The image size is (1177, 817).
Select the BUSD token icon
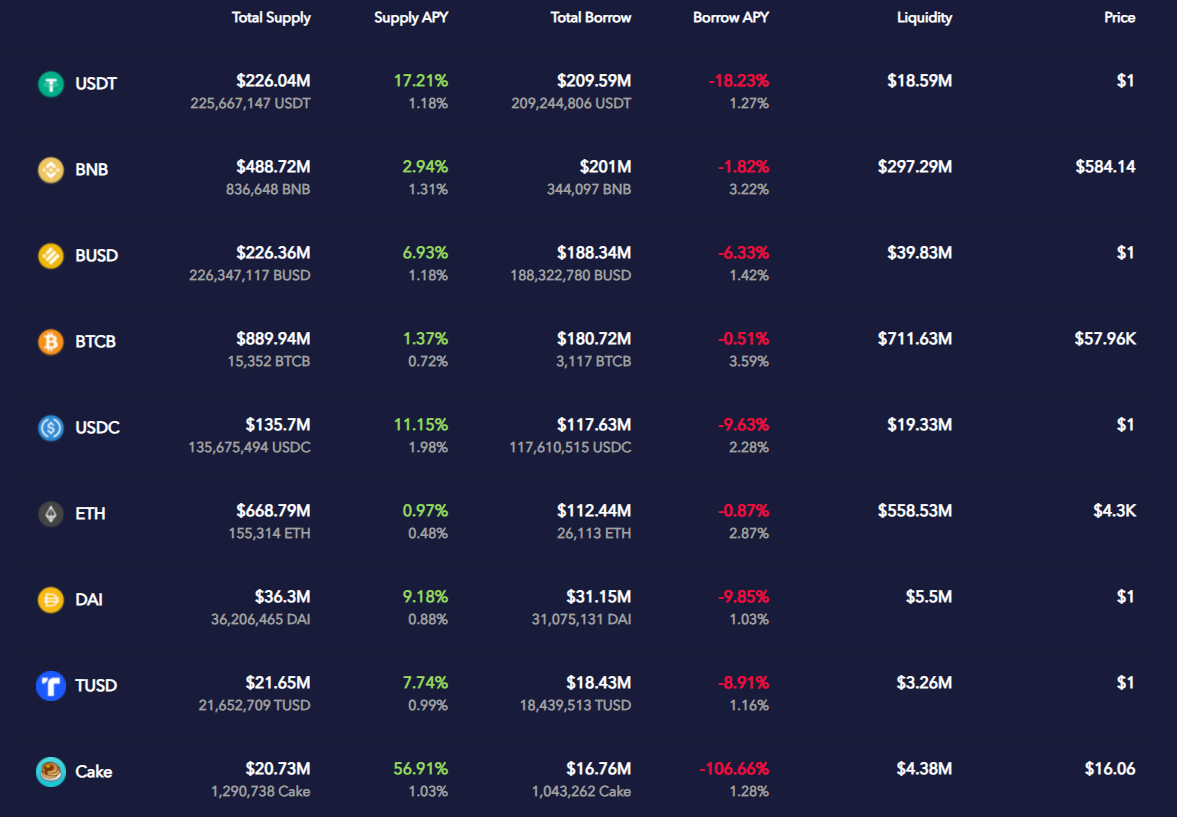coord(51,255)
